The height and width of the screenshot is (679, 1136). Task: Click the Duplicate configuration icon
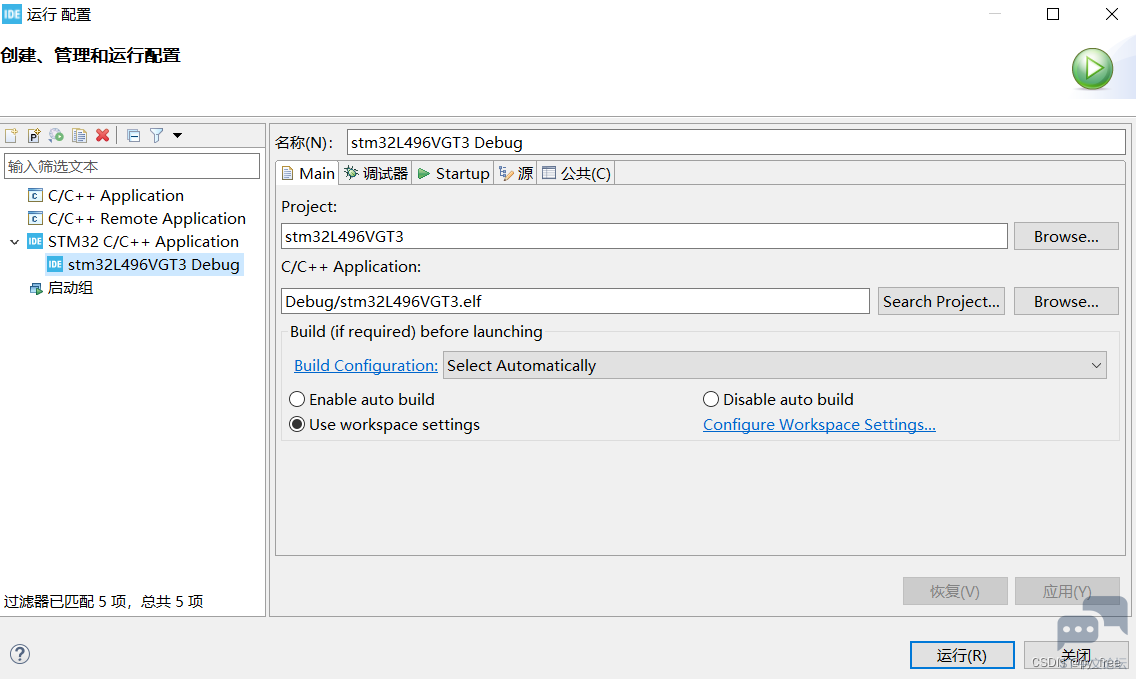79,135
